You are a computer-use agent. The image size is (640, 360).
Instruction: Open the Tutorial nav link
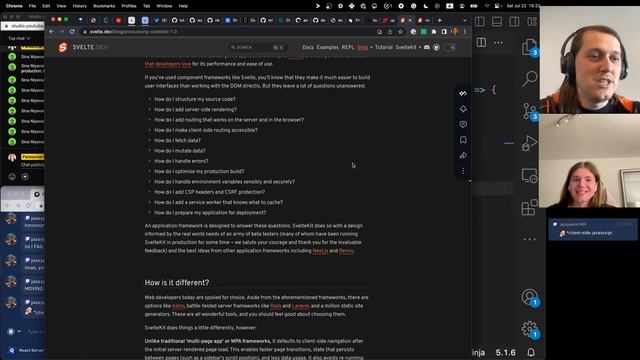click(x=383, y=47)
